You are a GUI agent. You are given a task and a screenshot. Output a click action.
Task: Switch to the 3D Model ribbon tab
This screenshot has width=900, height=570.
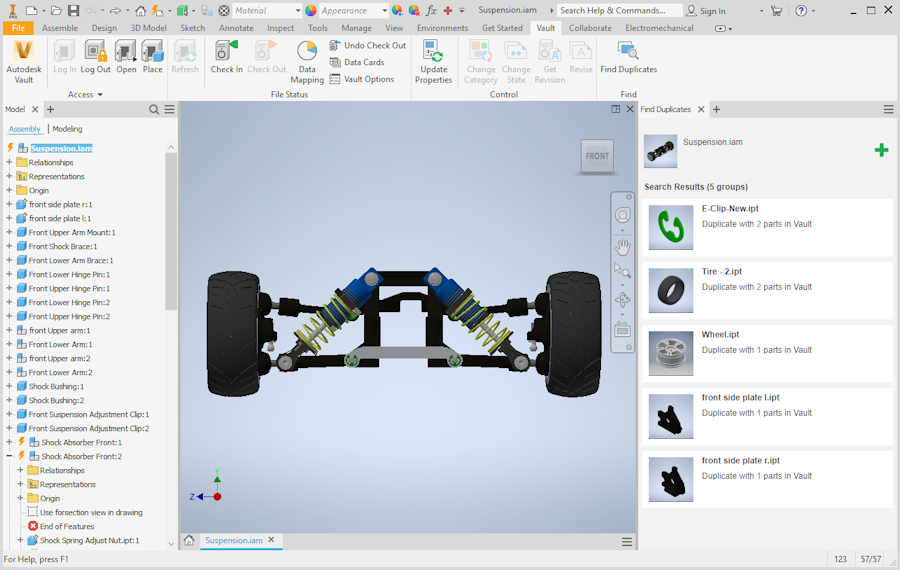click(x=149, y=28)
